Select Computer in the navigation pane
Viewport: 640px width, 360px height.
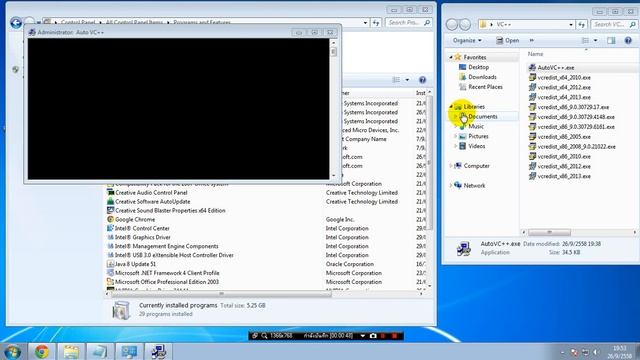click(x=472, y=166)
